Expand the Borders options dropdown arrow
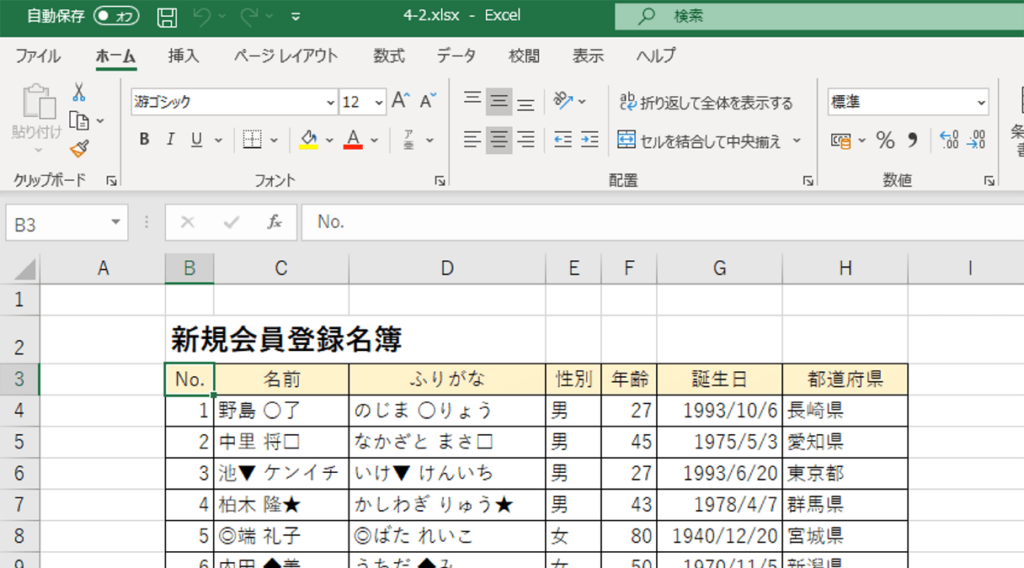The height and width of the screenshot is (568, 1024). click(274, 140)
